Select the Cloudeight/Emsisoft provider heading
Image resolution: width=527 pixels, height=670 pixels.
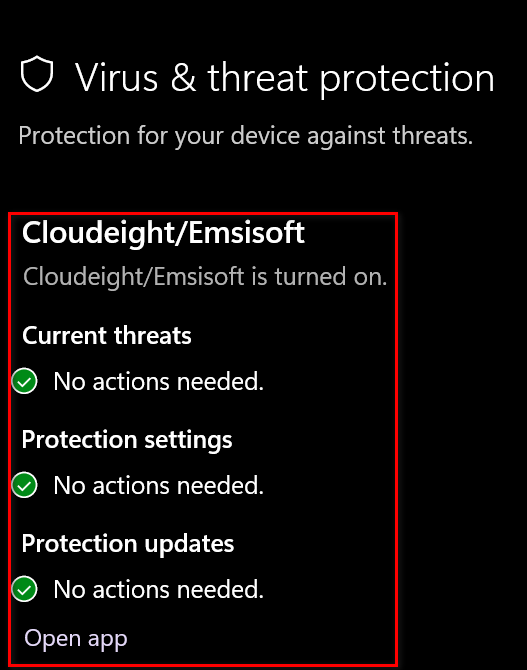pos(163,233)
